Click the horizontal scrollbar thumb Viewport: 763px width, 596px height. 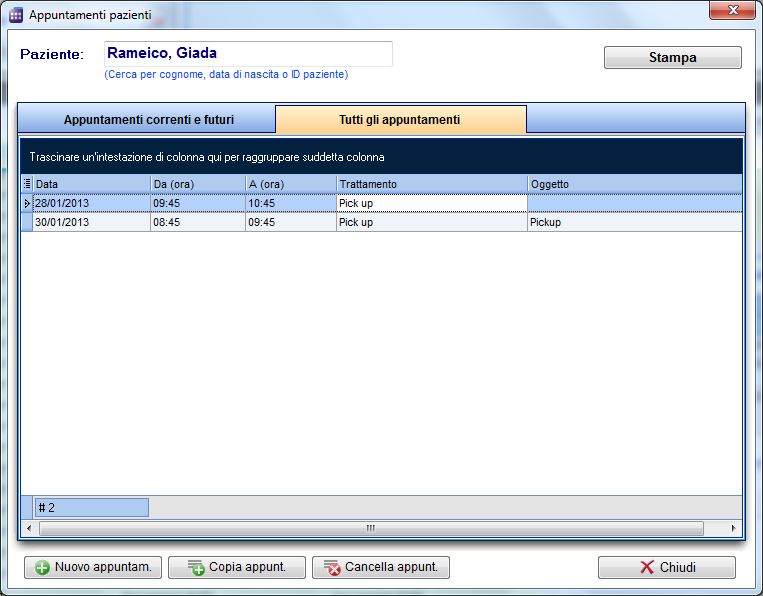tap(371, 528)
